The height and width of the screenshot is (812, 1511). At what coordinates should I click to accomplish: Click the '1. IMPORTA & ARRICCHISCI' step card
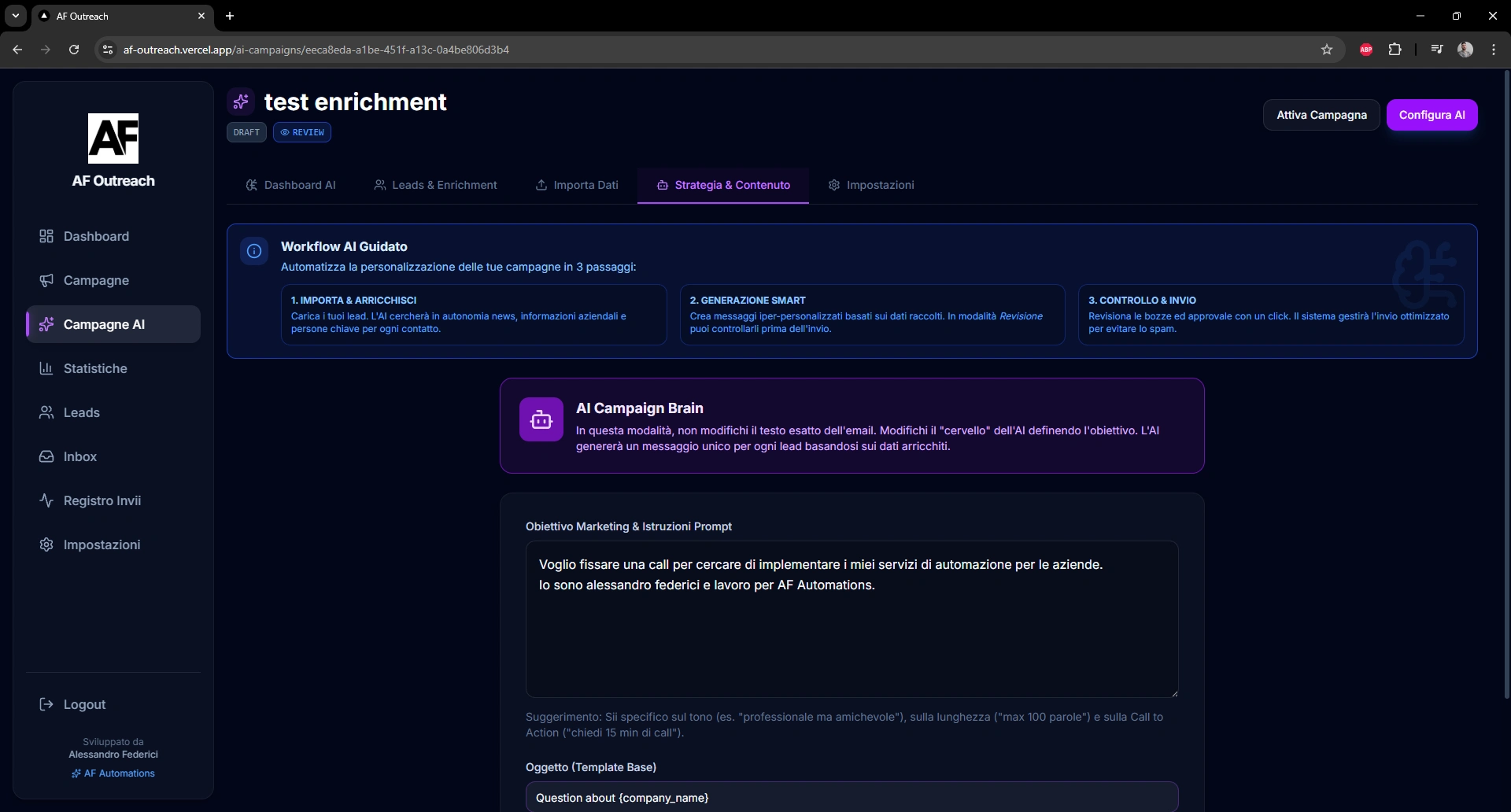point(474,315)
